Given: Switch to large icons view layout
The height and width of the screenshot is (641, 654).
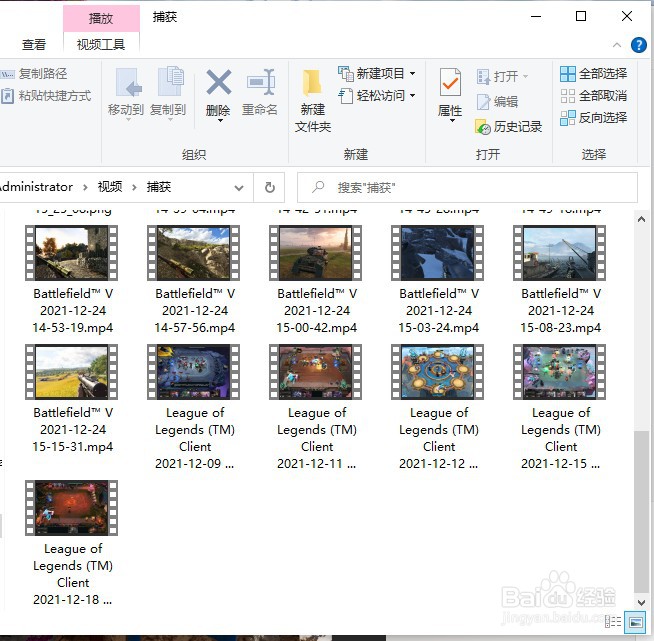Looking at the screenshot, I should tap(636, 622).
